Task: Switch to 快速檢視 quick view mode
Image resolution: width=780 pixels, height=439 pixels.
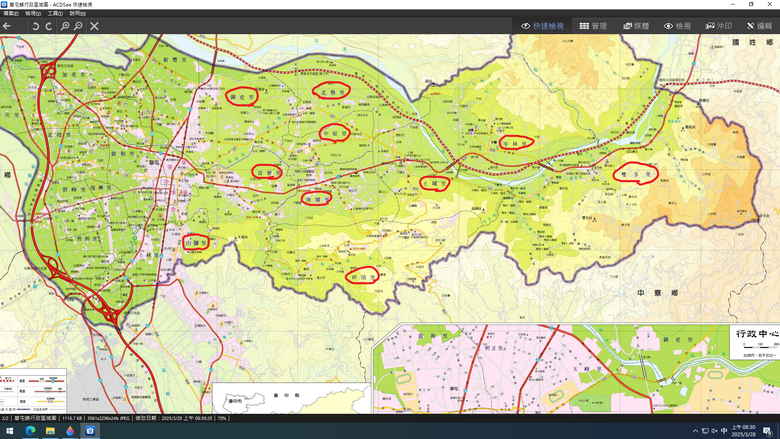Action: [x=542, y=26]
